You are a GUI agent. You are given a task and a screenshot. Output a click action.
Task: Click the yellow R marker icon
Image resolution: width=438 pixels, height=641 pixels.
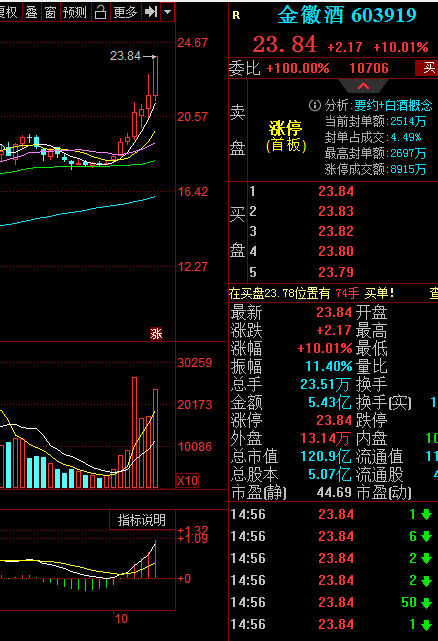[x=236, y=16]
